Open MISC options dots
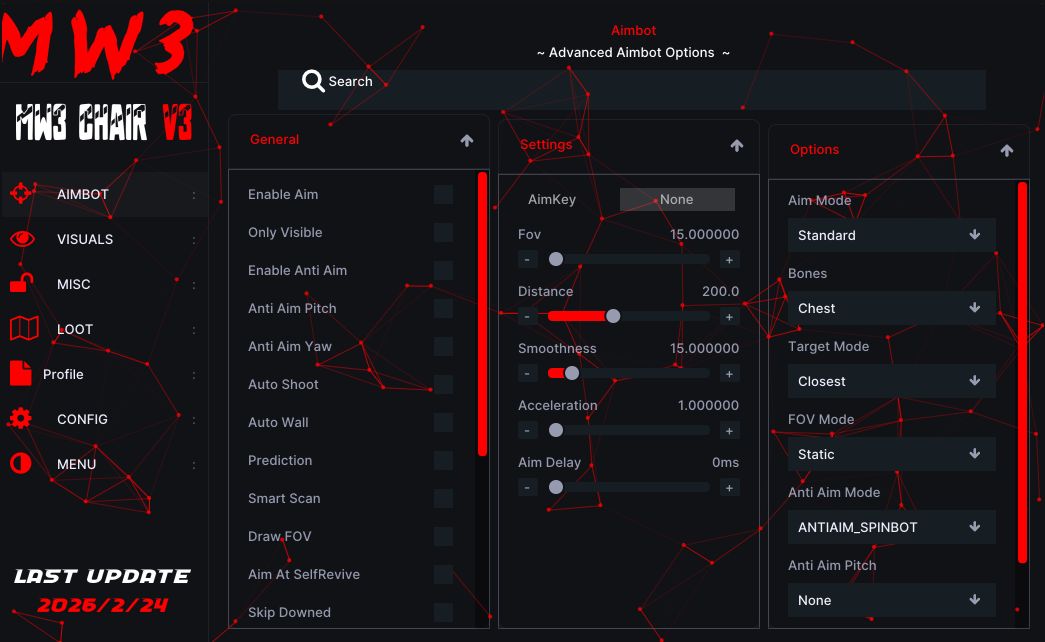Image resolution: width=1045 pixels, height=642 pixels. [x=194, y=285]
